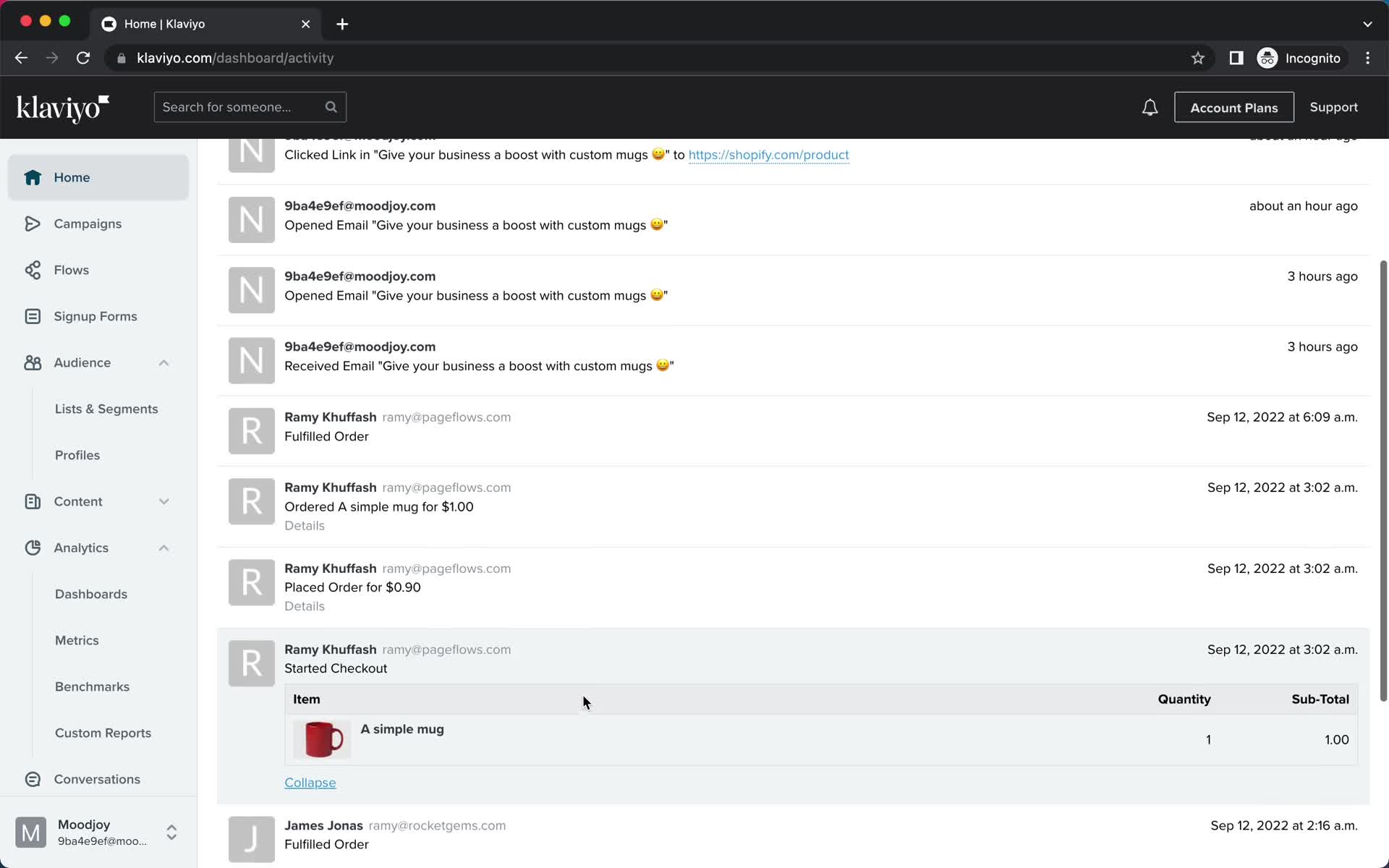Collapse the Analytics section chevron

click(164, 548)
